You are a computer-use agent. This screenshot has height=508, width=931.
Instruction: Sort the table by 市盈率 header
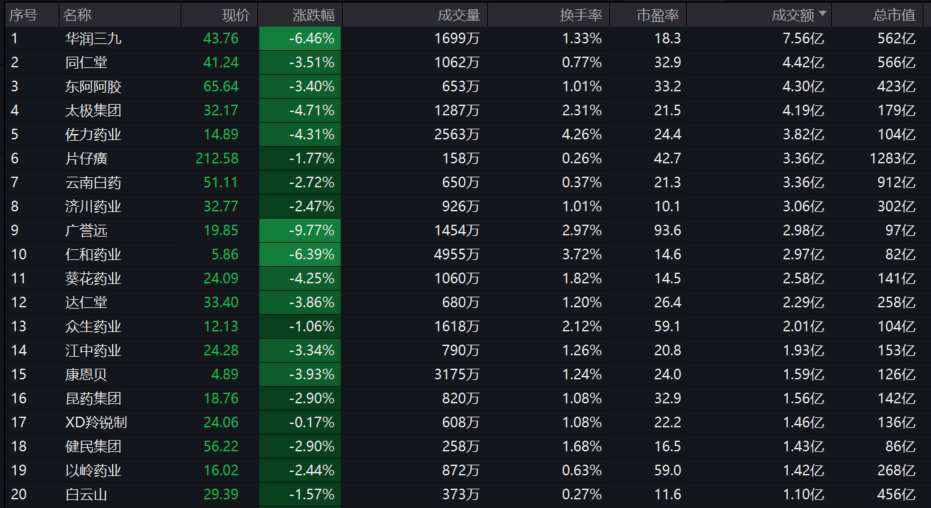pos(658,15)
